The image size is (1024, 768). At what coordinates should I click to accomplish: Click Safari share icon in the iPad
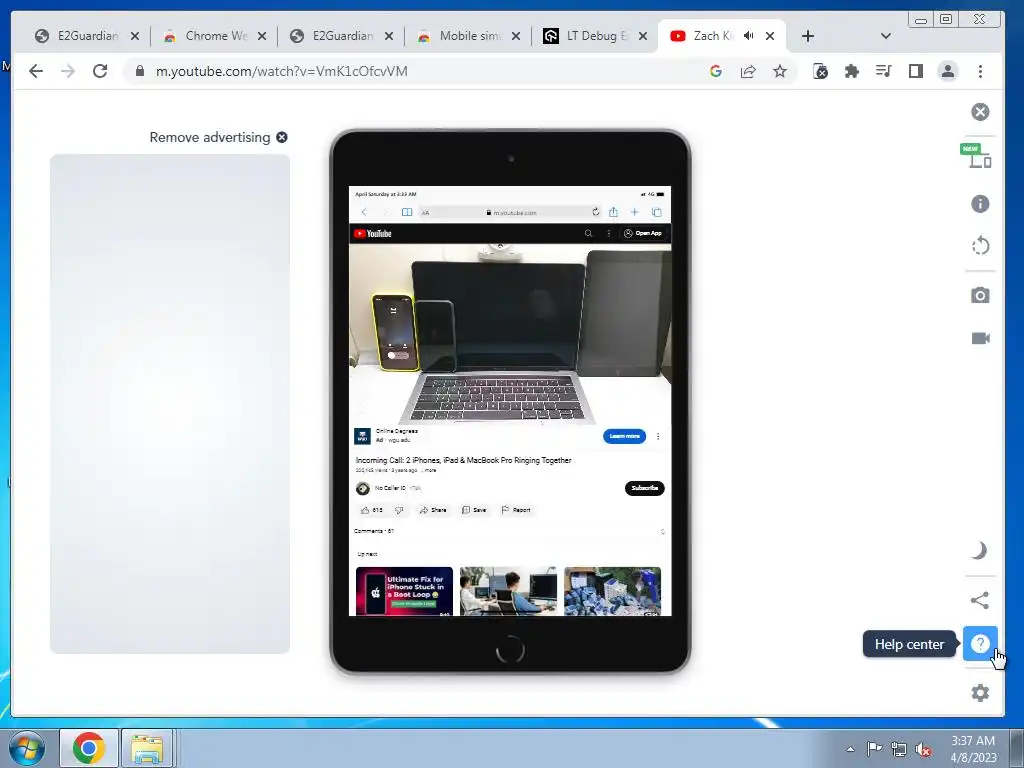[613, 212]
